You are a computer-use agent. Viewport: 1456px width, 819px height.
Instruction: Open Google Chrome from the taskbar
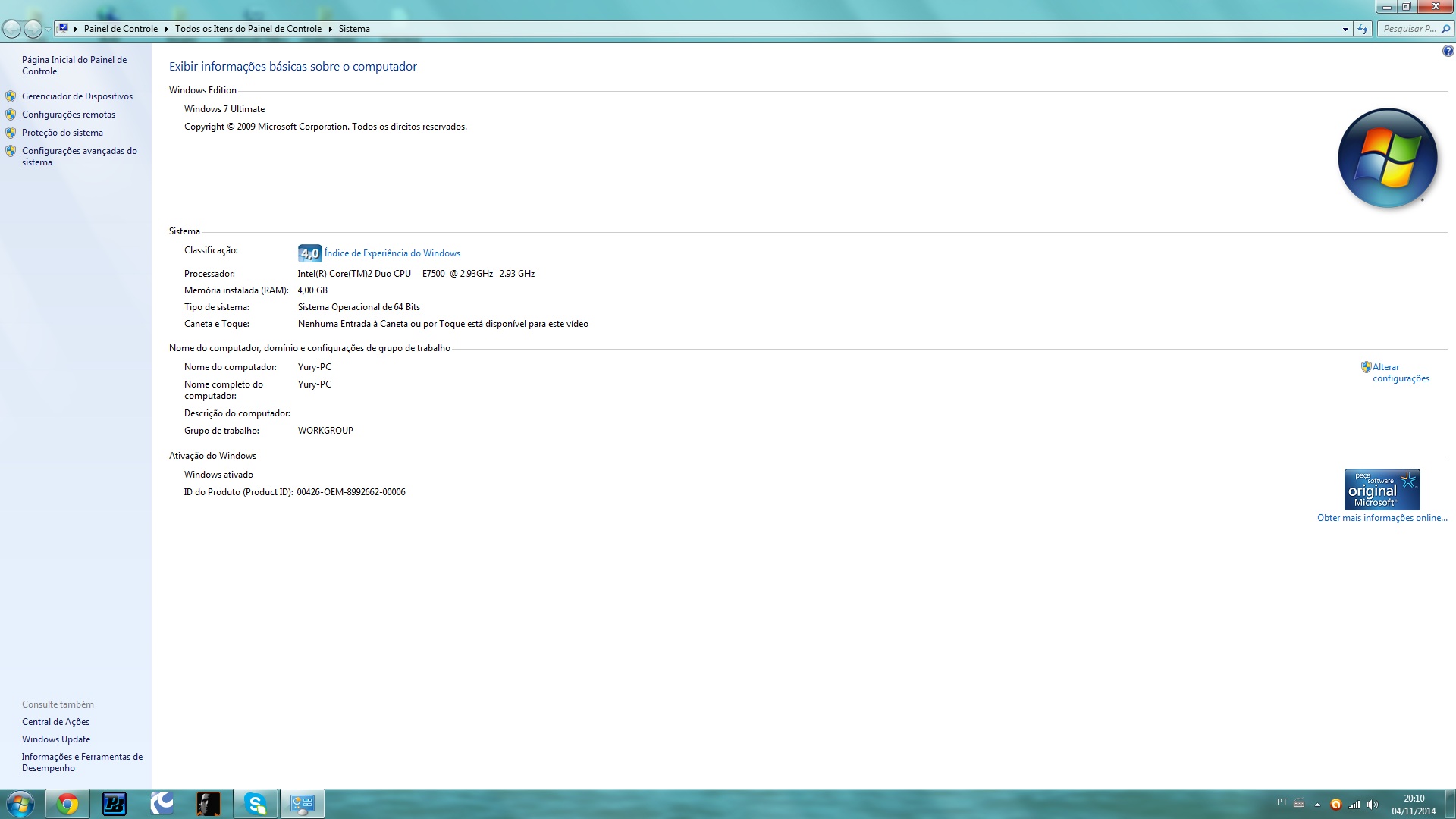click(x=67, y=804)
